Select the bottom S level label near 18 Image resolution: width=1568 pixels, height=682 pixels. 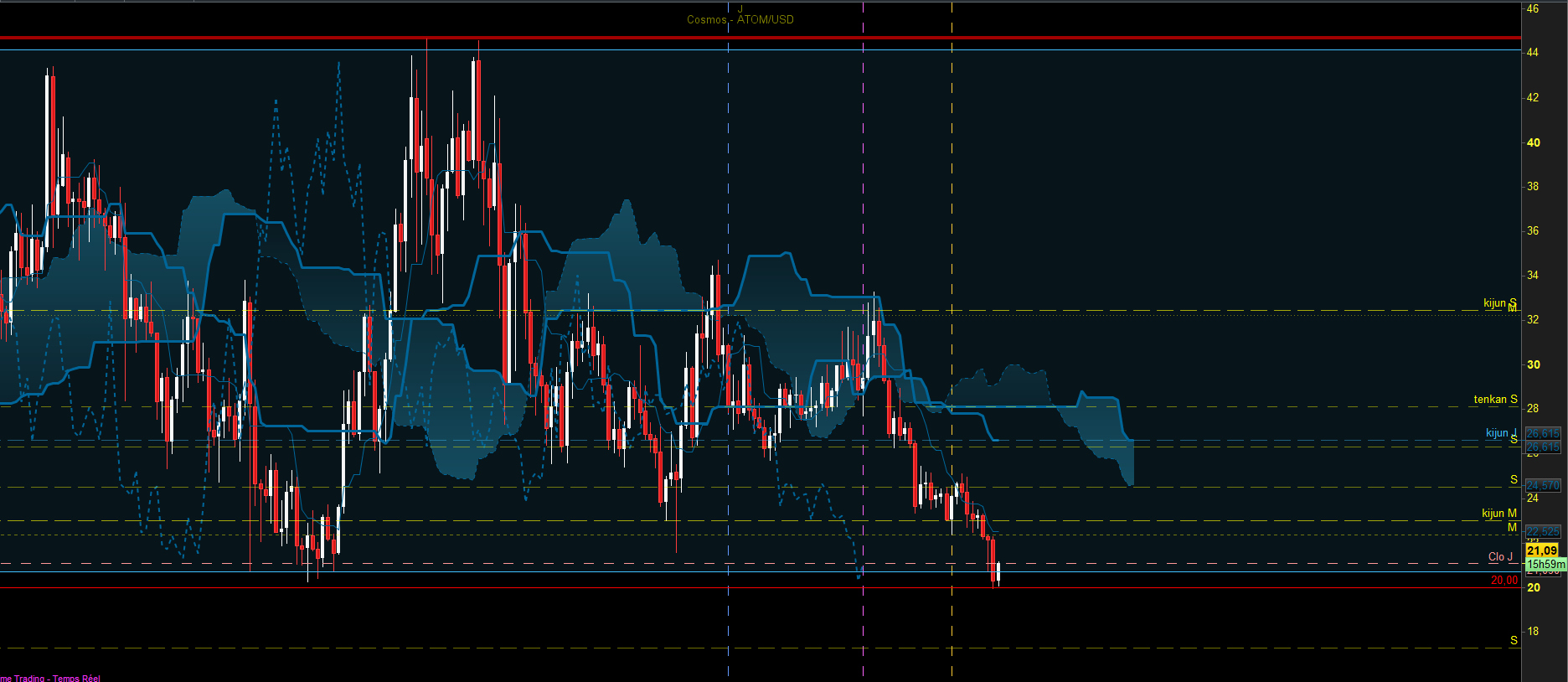[x=1514, y=640]
